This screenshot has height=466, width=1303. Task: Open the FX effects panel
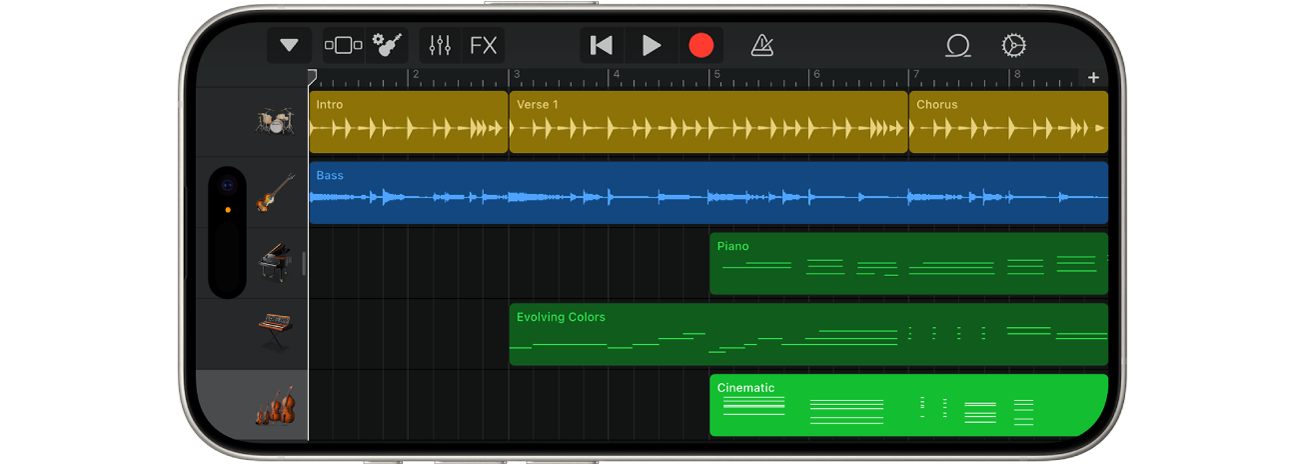pos(483,45)
